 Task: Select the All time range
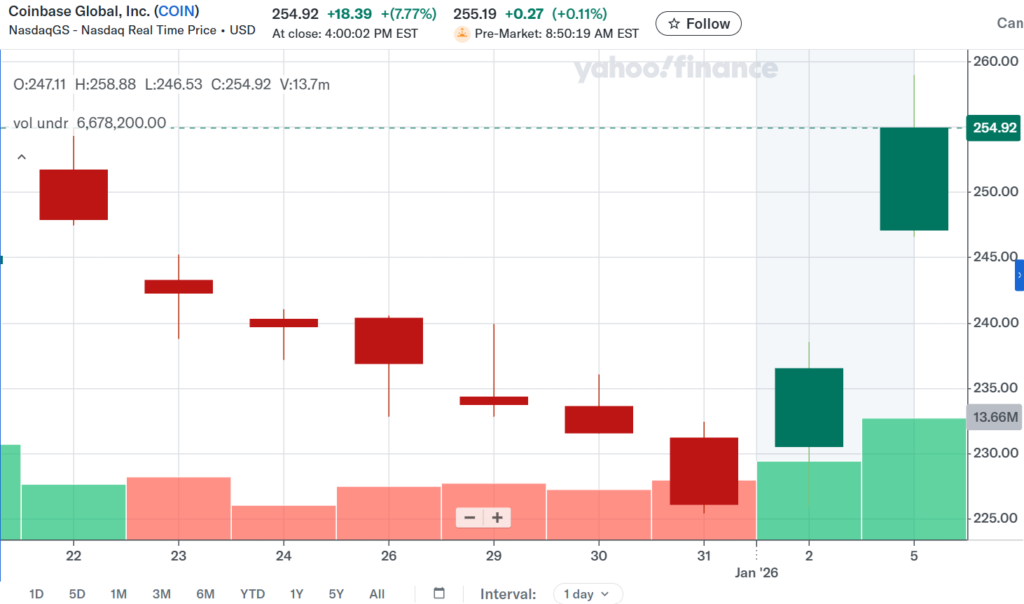coord(377,593)
